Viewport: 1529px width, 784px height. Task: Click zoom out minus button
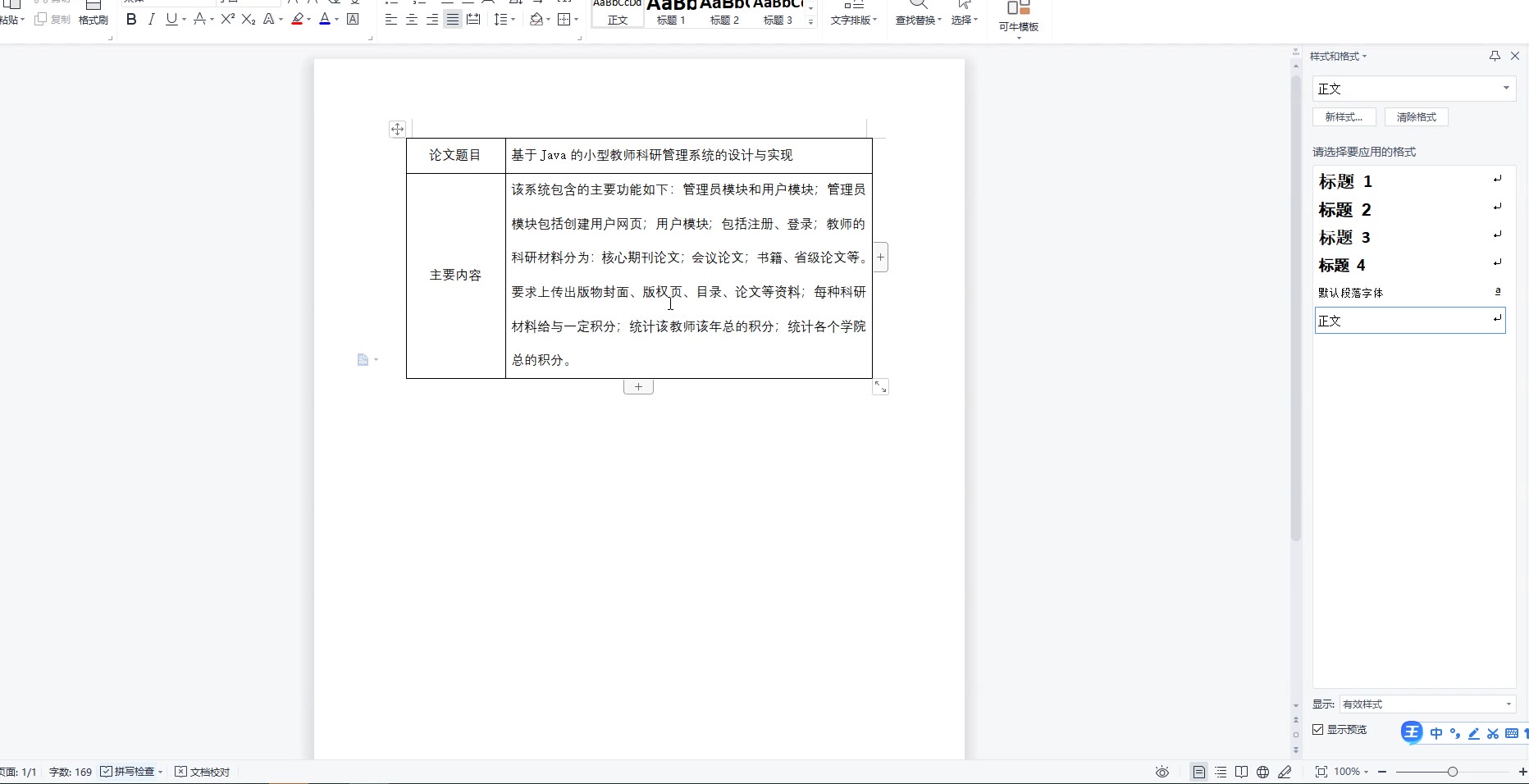(1382, 772)
